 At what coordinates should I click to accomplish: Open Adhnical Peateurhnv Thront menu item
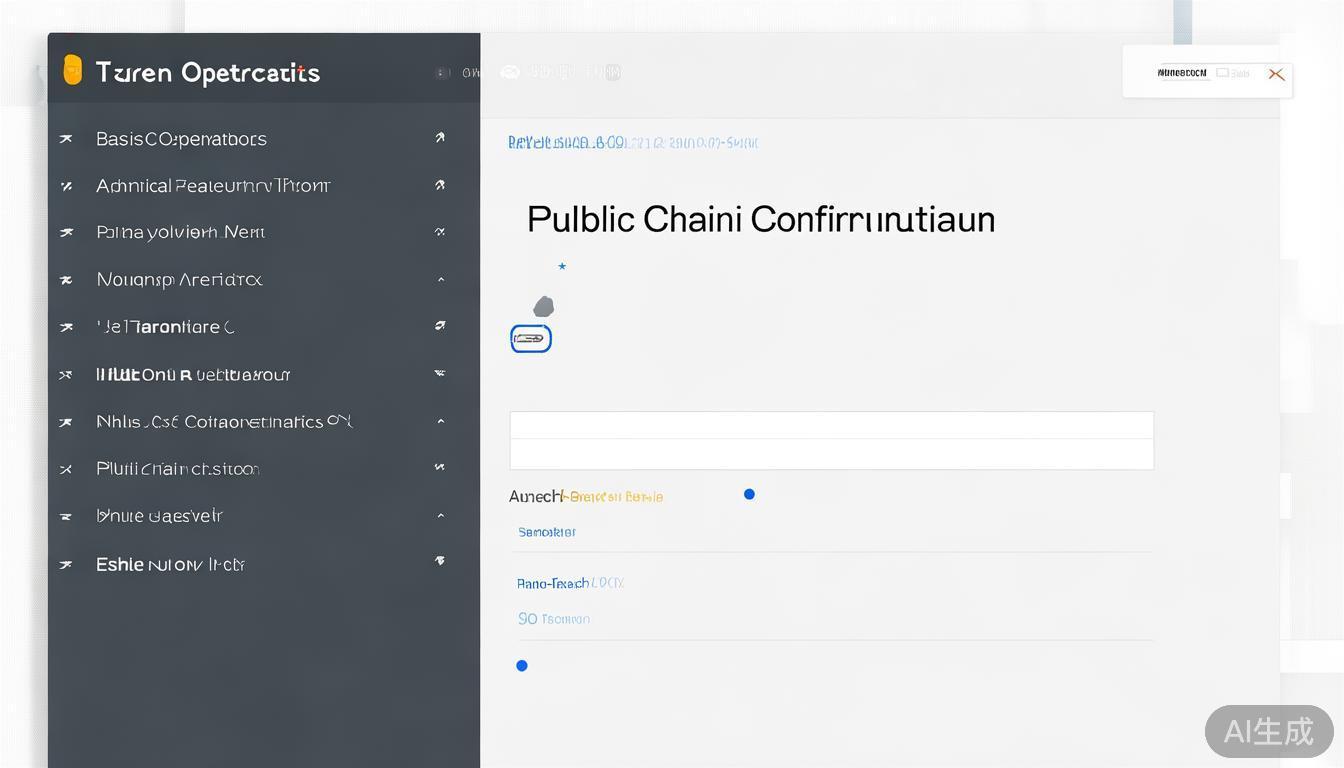pyautogui.click(x=212, y=185)
